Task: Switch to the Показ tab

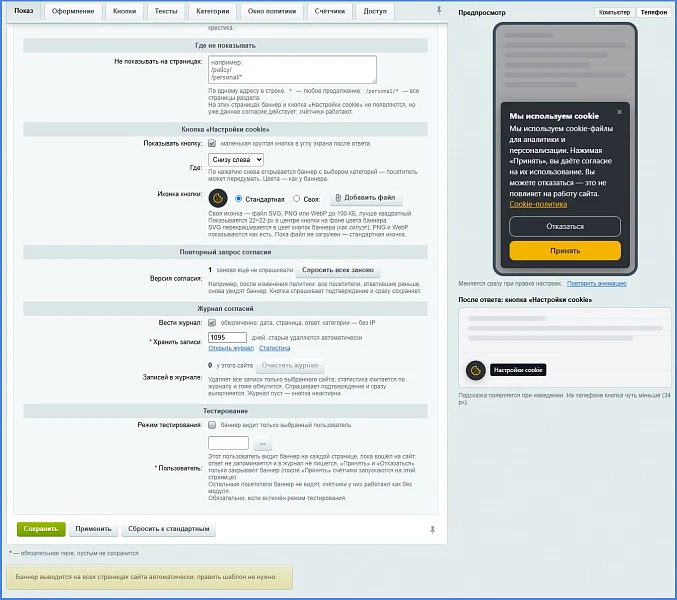Action: click(24, 10)
